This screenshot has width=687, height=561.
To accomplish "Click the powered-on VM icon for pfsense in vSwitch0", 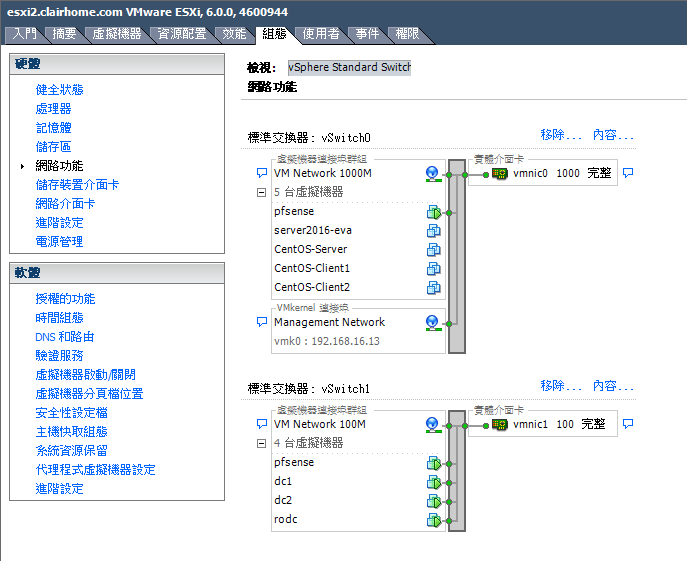I will [434, 212].
